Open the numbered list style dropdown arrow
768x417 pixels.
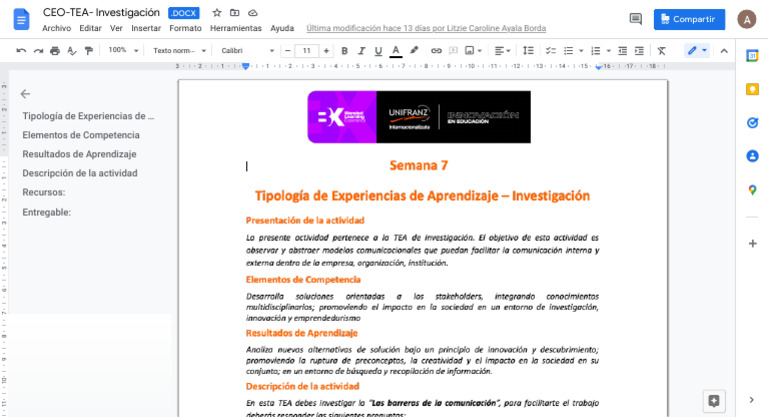609,50
